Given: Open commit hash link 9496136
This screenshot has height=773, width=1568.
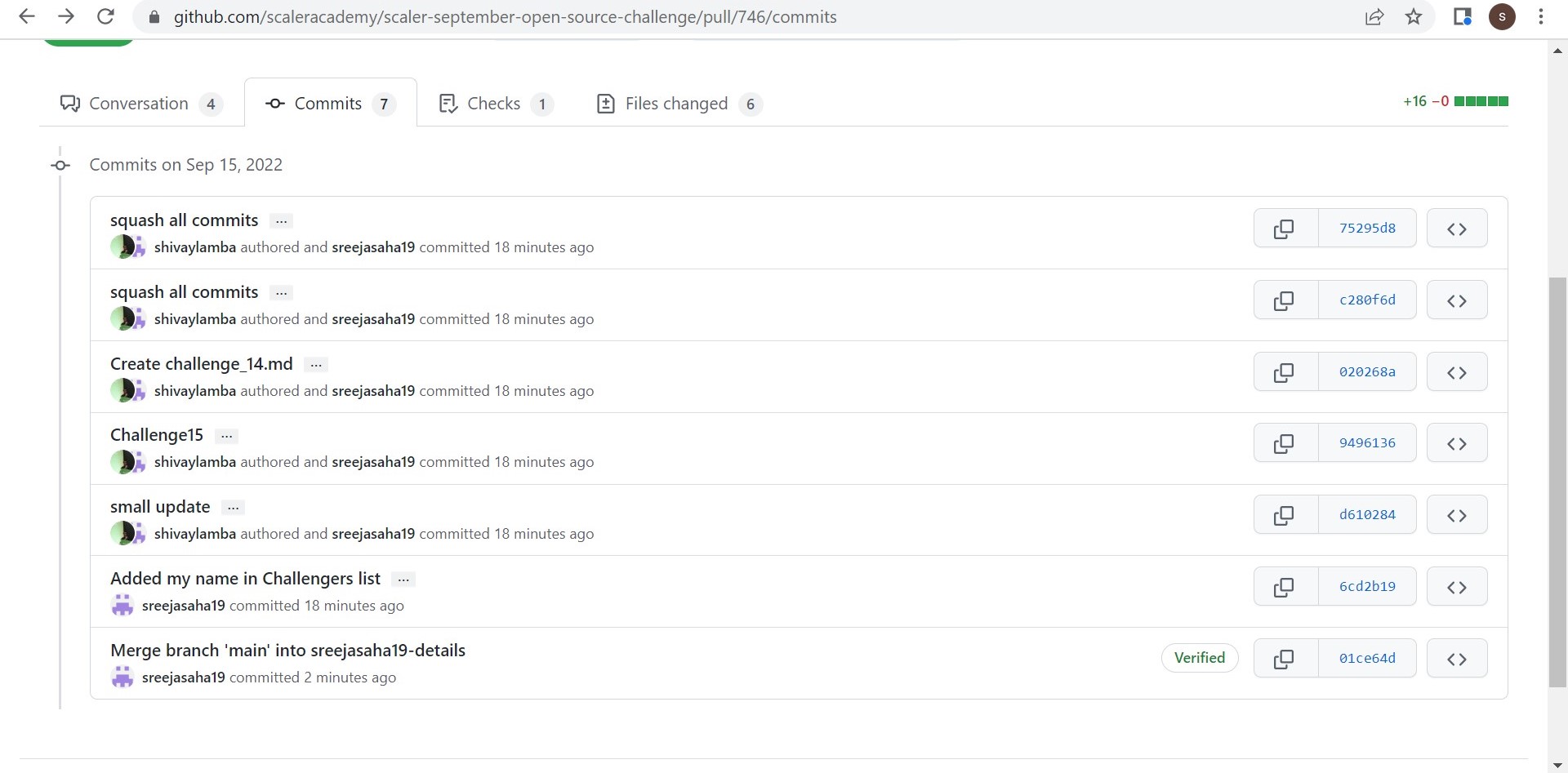Looking at the screenshot, I should coord(1367,443).
